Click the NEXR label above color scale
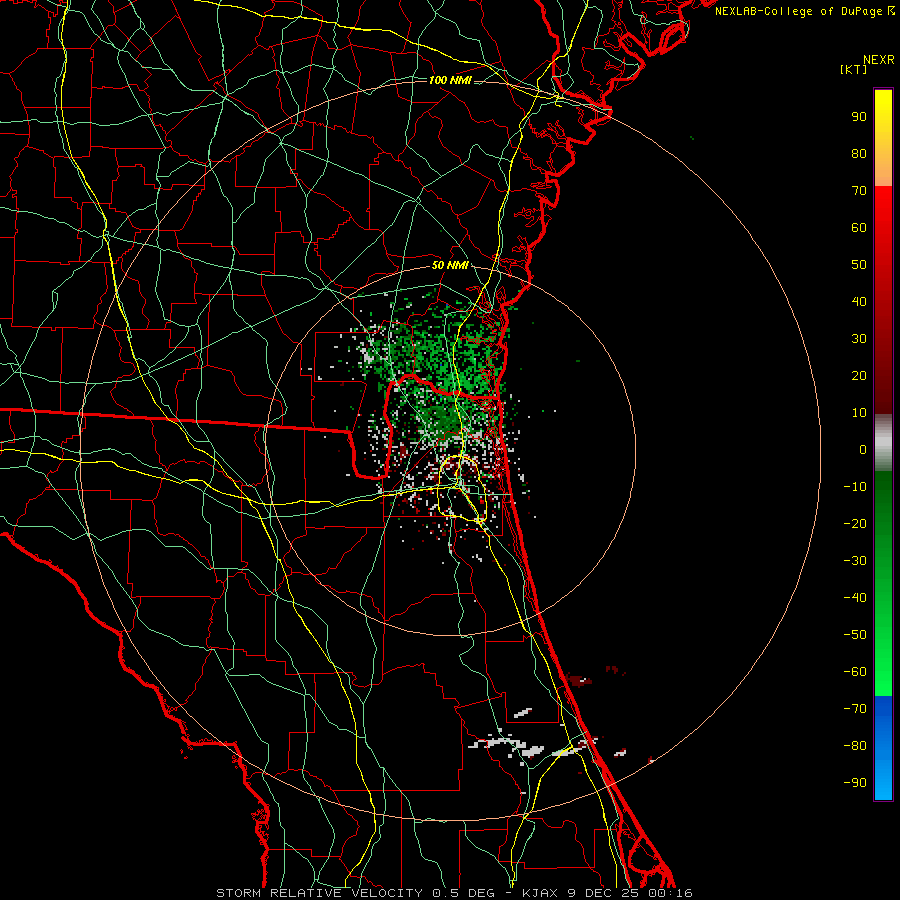 coord(878,60)
